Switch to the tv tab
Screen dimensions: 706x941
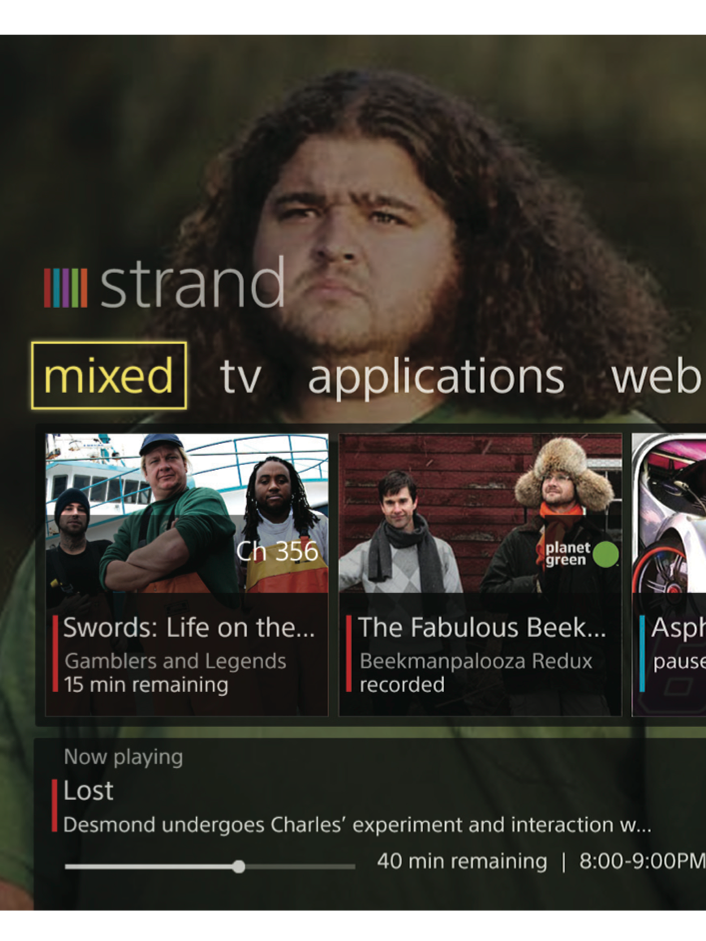[240, 377]
